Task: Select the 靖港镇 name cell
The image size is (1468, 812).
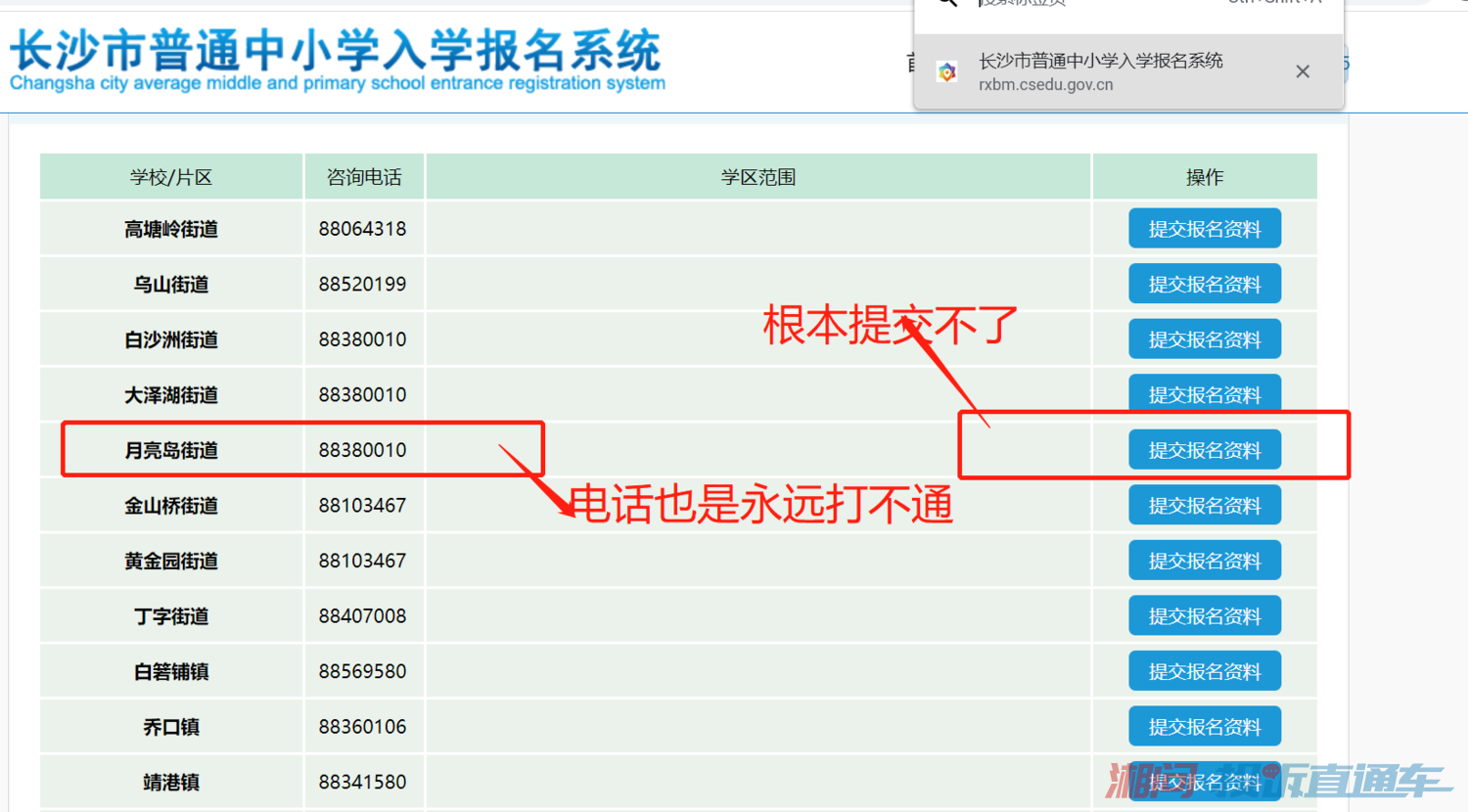Action: 171,782
